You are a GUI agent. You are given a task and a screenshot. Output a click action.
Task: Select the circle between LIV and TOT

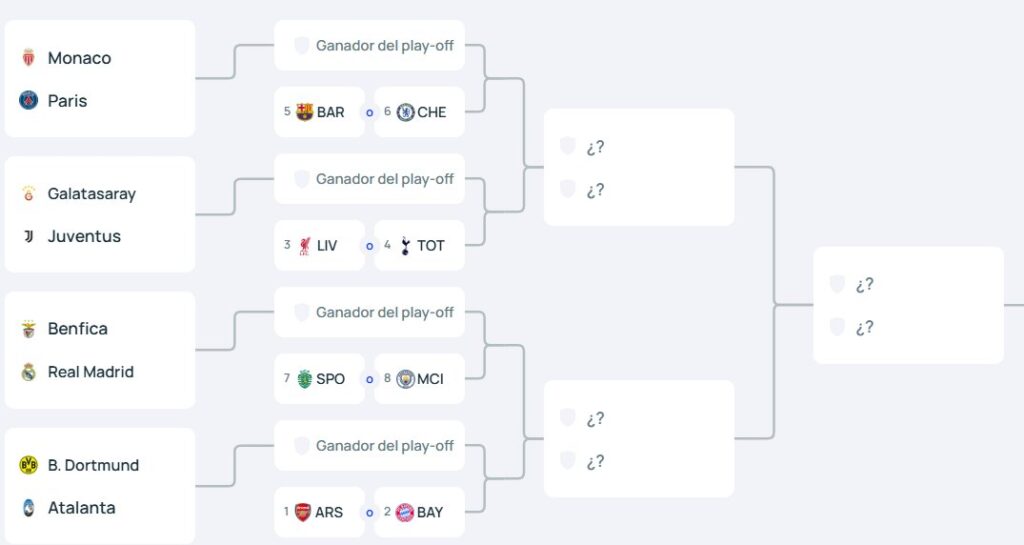click(x=369, y=246)
